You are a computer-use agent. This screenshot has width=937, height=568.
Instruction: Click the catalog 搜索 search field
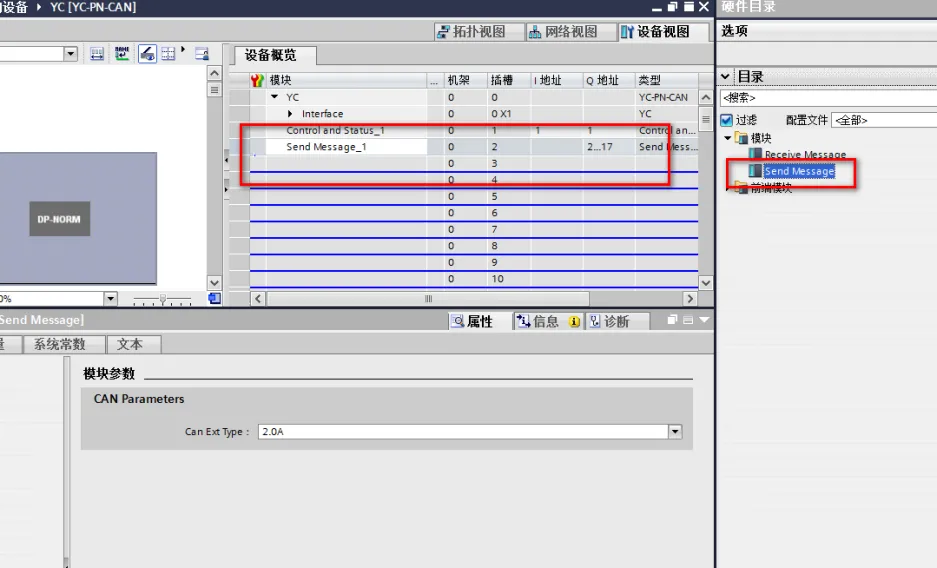click(x=828, y=97)
